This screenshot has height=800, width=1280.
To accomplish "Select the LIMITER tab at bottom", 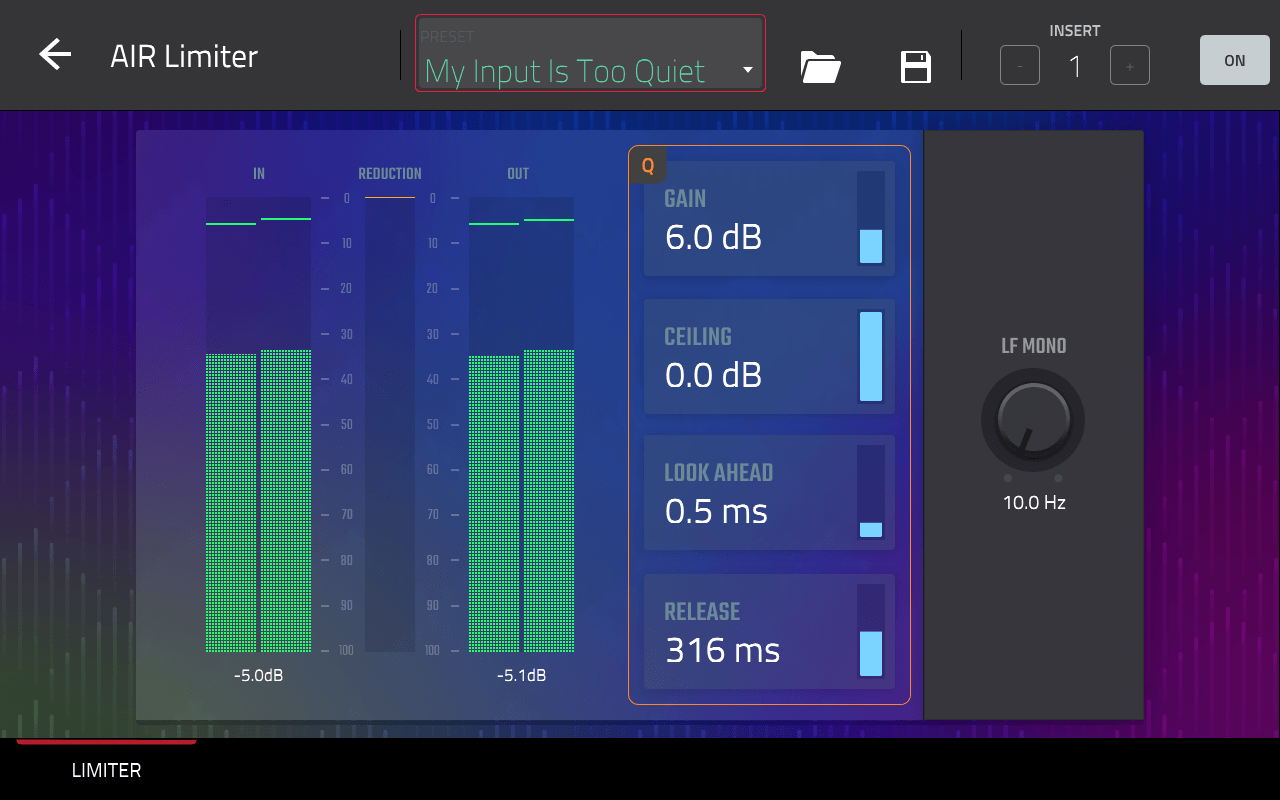I will coord(106,770).
